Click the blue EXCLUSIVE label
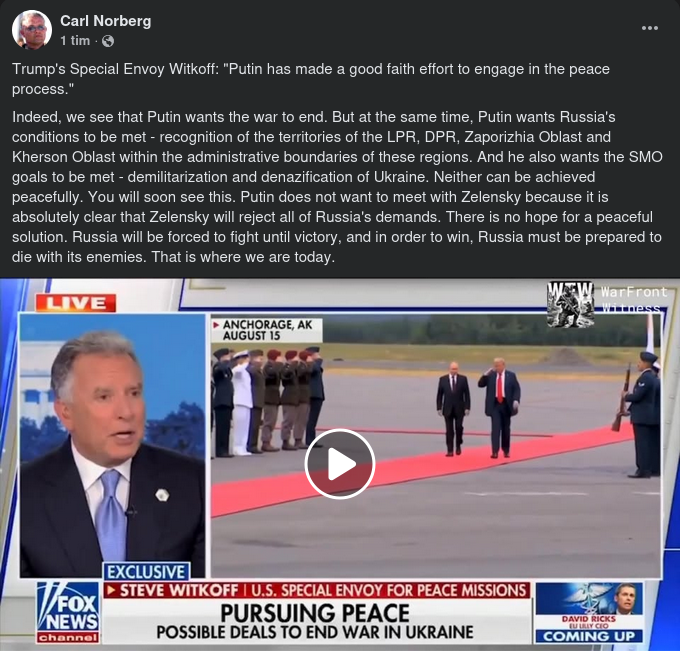This screenshot has width=680, height=651. pyautogui.click(x=146, y=572)
